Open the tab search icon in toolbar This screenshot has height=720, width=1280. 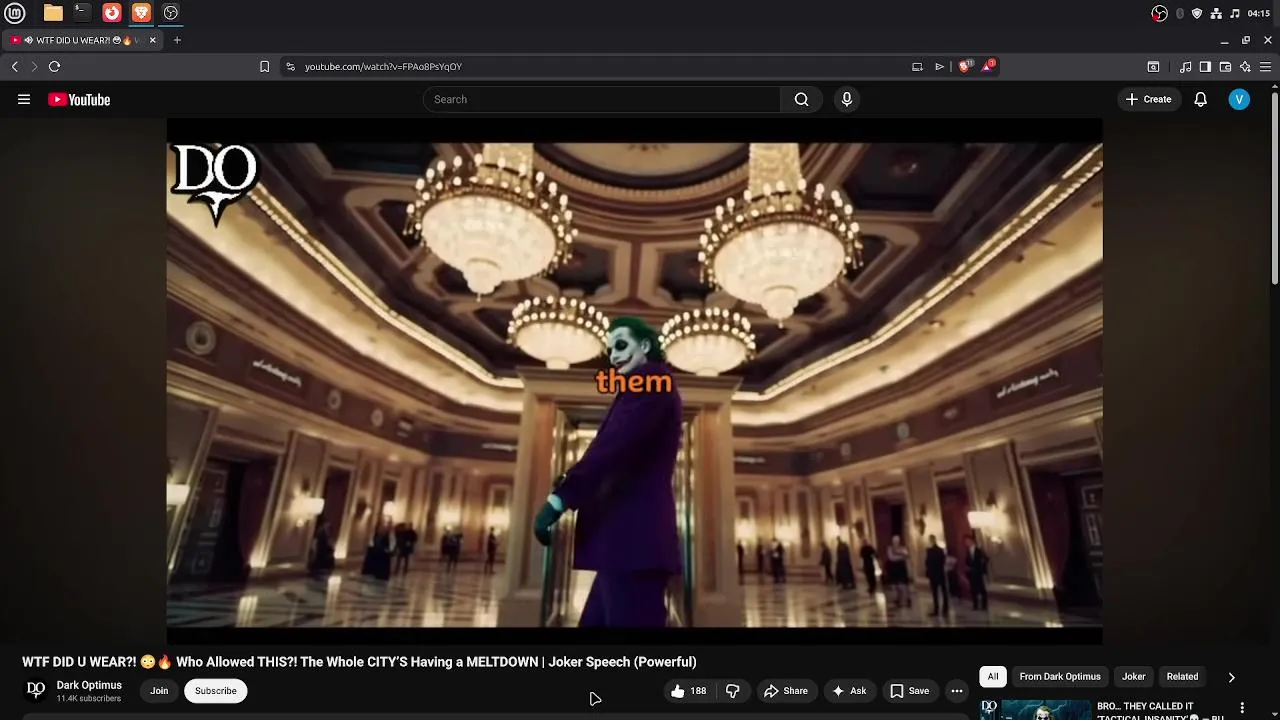click(1153, 66)
